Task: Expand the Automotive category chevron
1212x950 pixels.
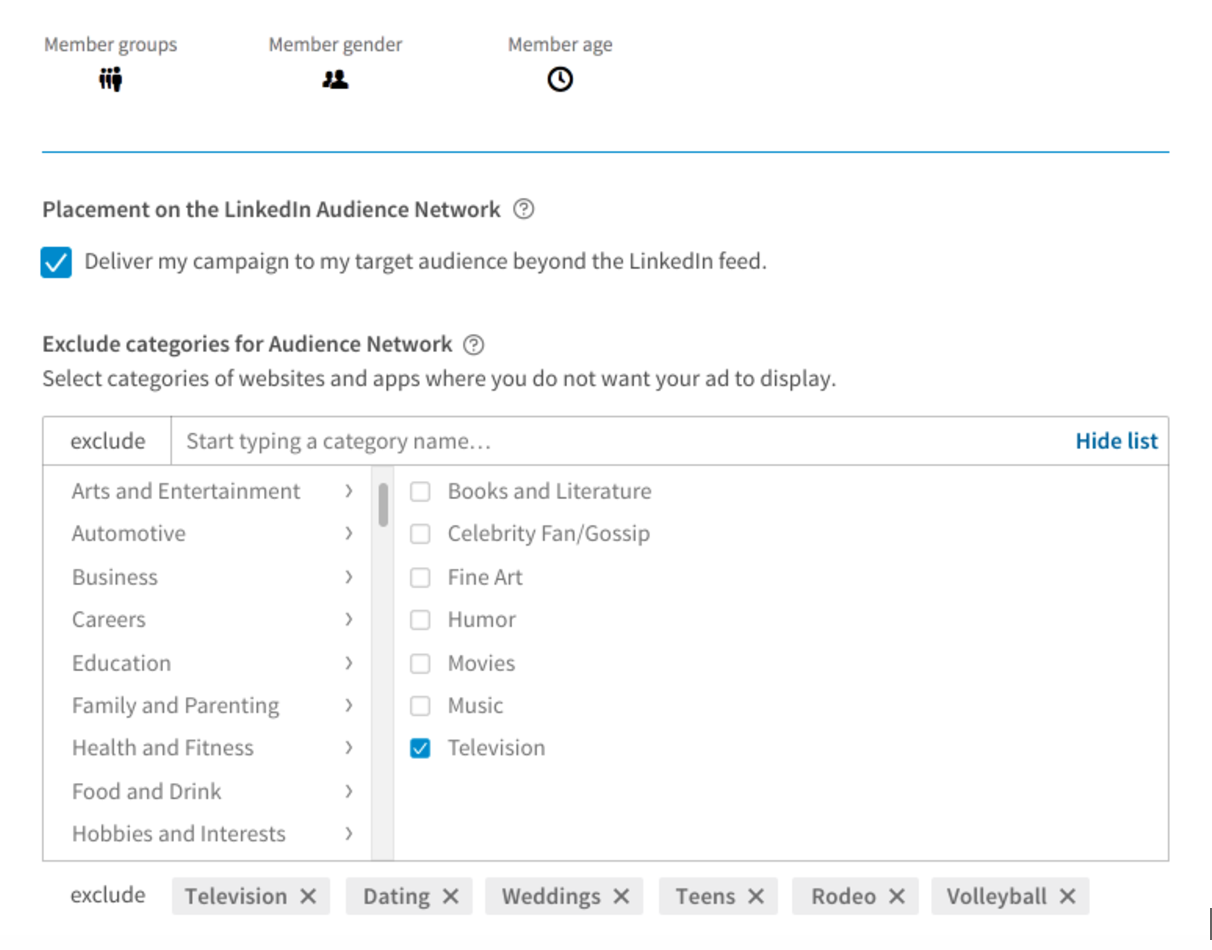Action: (348, 534)
